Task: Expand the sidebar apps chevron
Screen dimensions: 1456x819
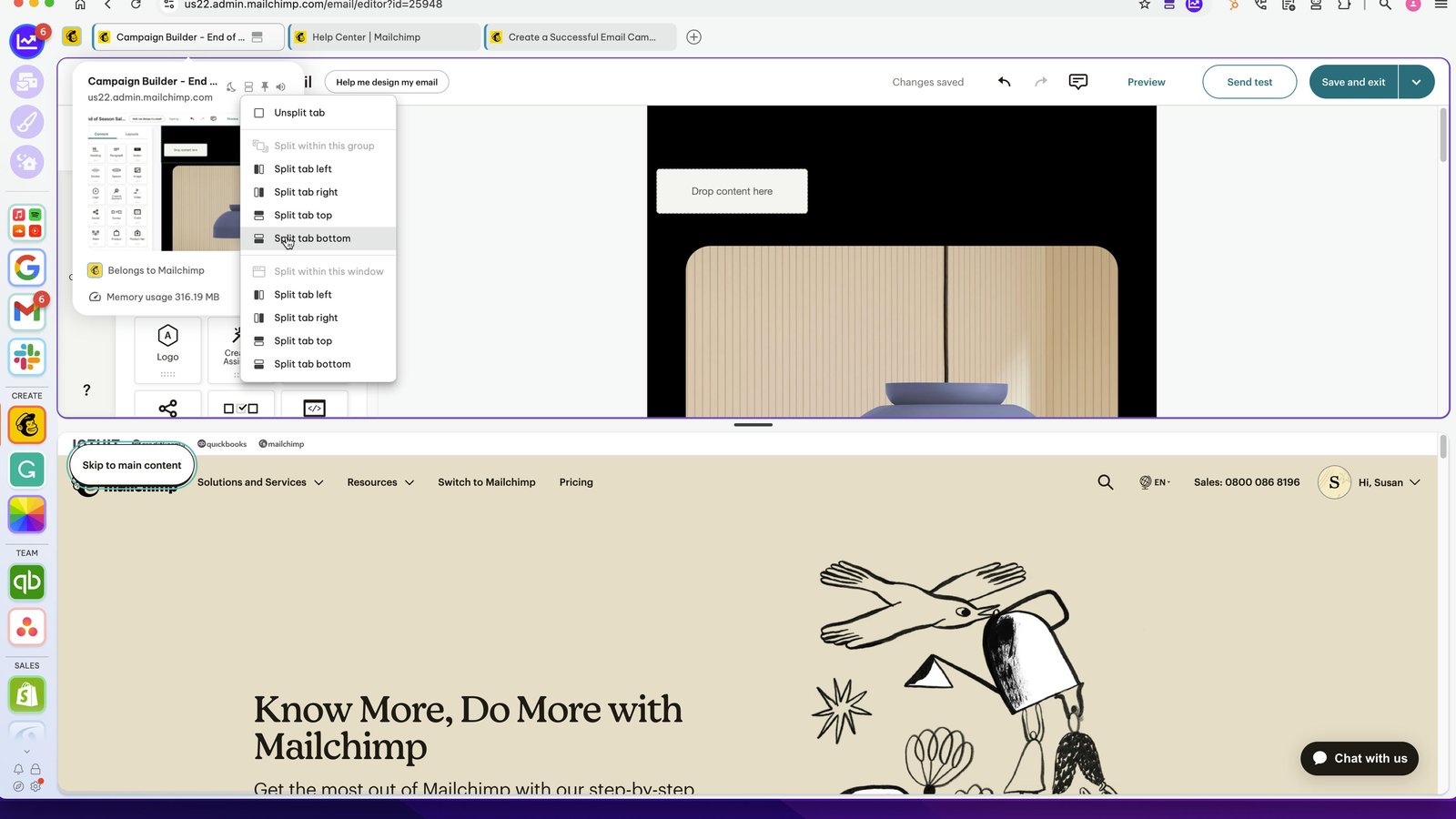Action: coord(26,752)
